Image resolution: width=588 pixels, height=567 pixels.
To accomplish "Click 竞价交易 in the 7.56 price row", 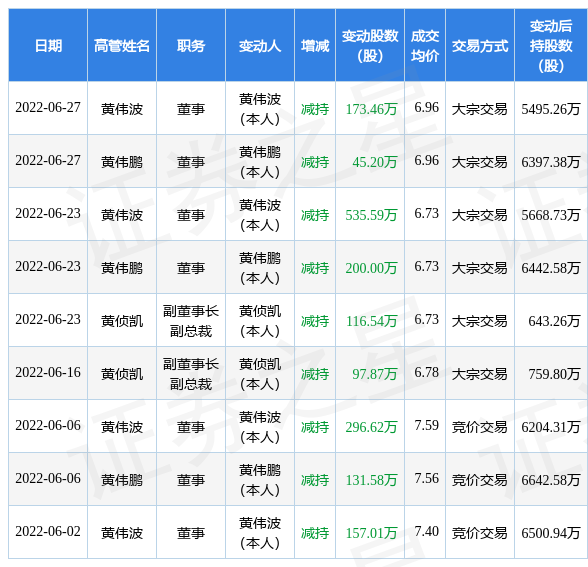I will 480,480.
